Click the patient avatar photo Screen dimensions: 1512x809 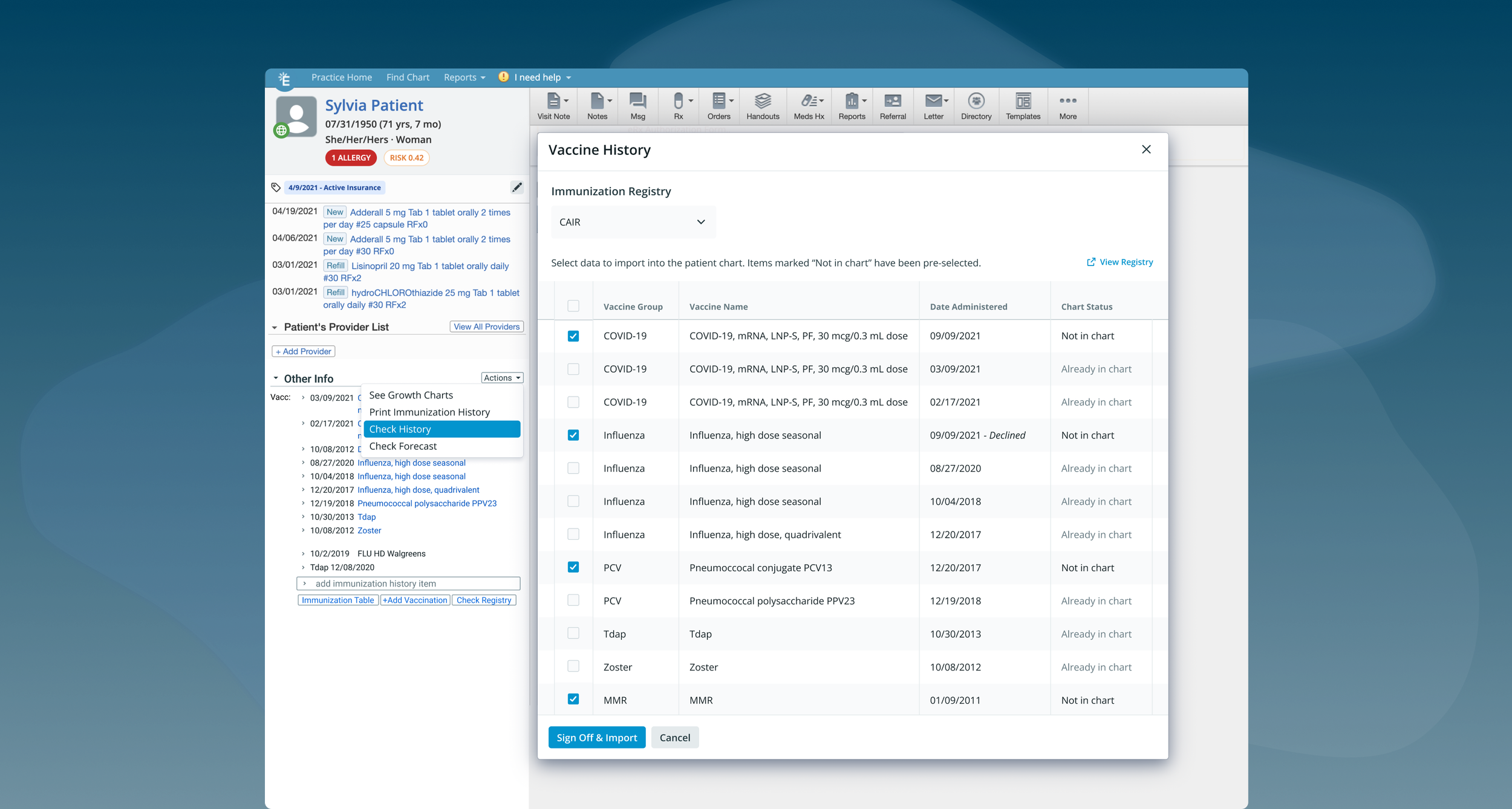(x=296, y=116)
